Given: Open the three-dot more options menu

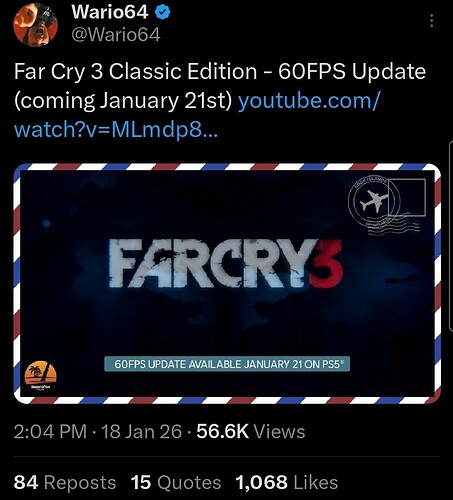Looking at the screenshot, I should [432, 21].
